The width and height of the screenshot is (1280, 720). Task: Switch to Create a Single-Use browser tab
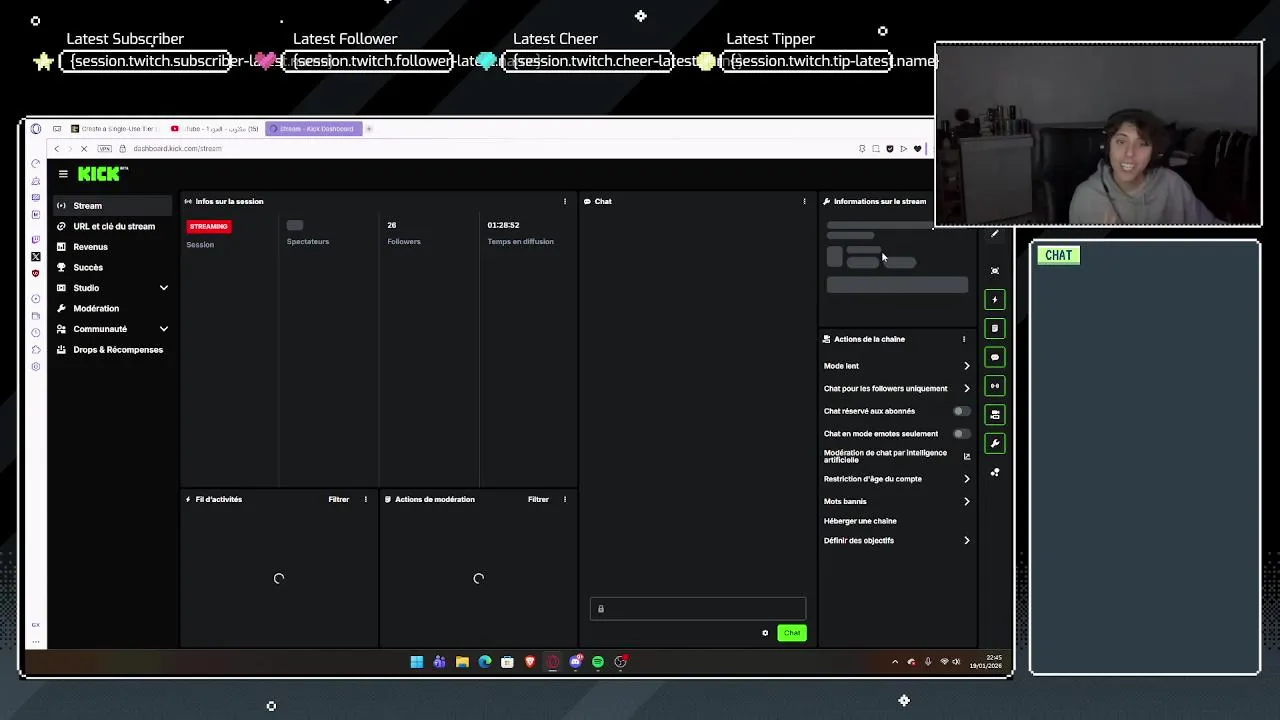tap(115, 128)
